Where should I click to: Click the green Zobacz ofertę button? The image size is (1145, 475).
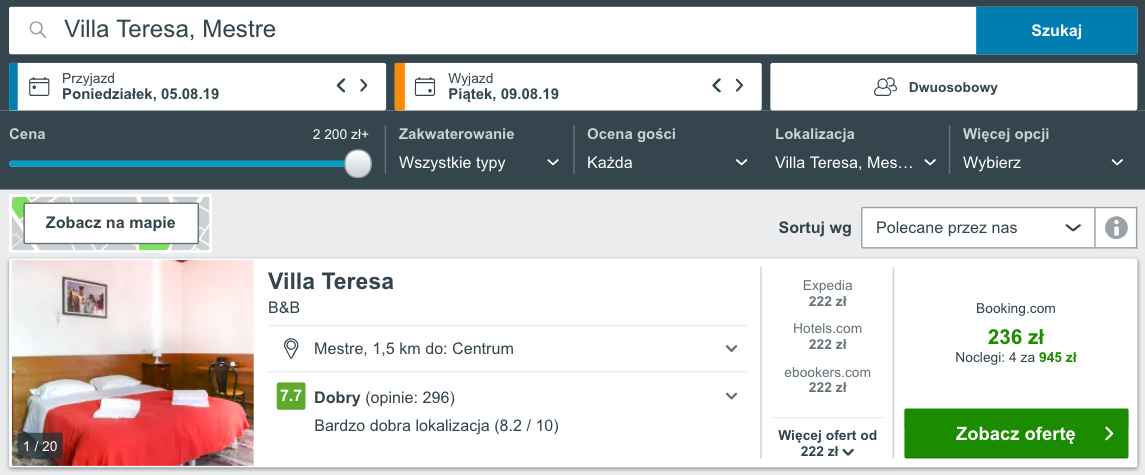(1016, 433)
